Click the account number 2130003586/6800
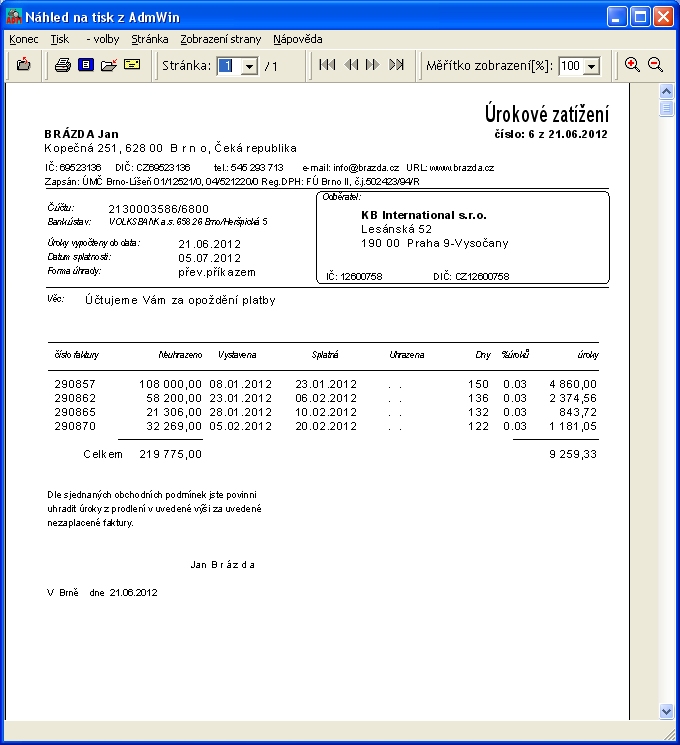The height and width of the screenshot is (745, 680). [x=158, y=209]
